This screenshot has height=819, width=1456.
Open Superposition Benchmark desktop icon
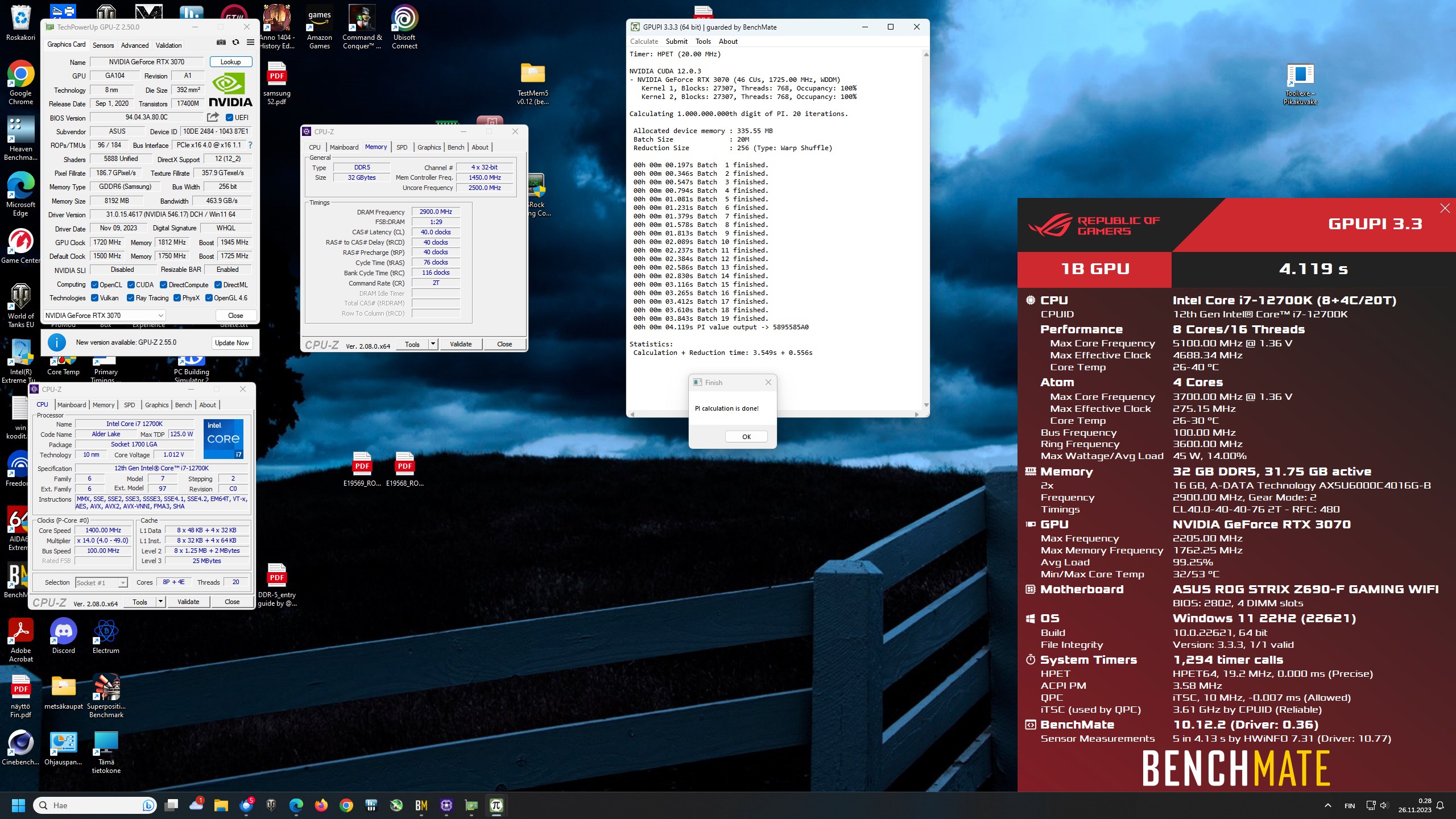[x=106, y=696]
